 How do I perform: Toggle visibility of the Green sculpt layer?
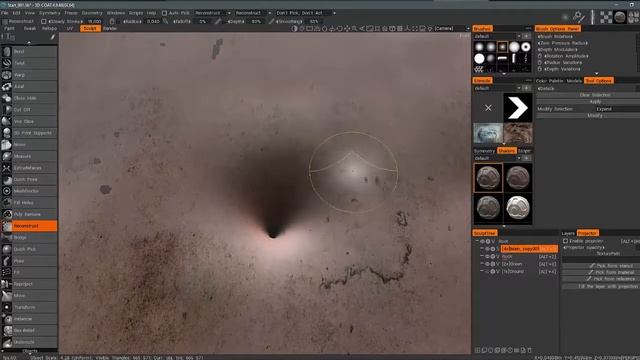[x=487, y=264]
